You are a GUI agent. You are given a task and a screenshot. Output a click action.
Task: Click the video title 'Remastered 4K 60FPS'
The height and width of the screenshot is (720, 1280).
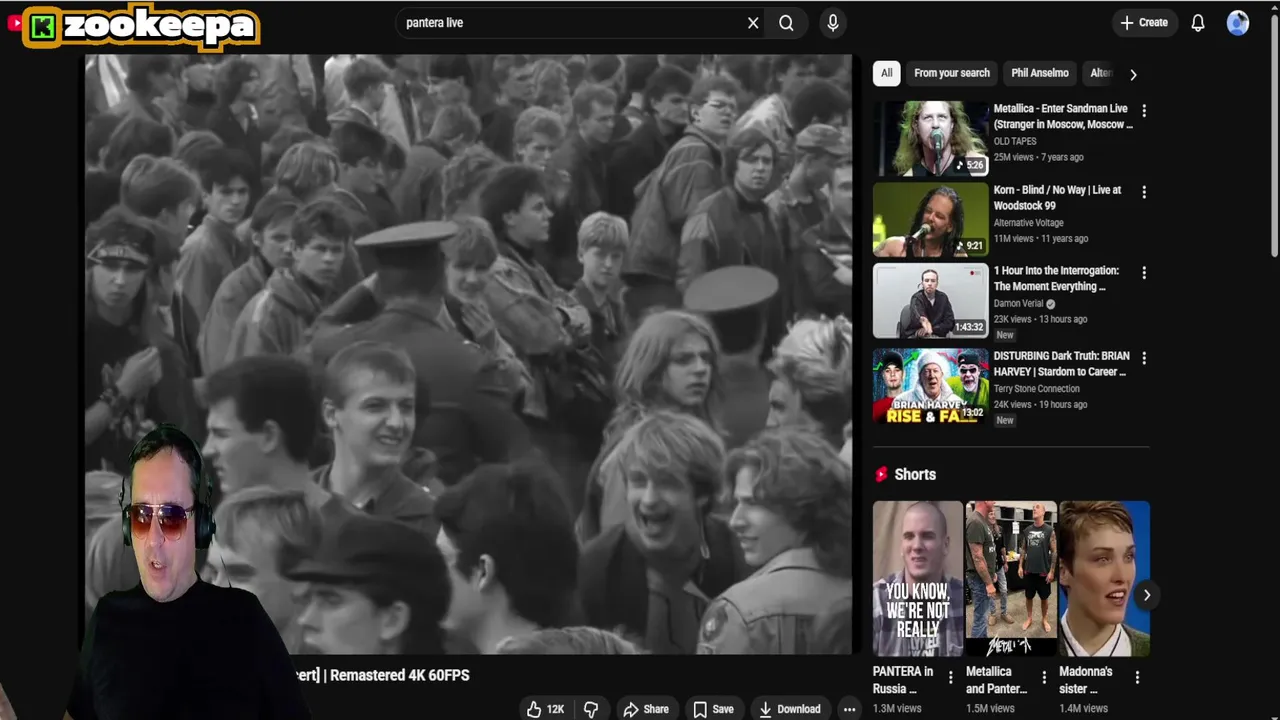[x=399, y=675]
